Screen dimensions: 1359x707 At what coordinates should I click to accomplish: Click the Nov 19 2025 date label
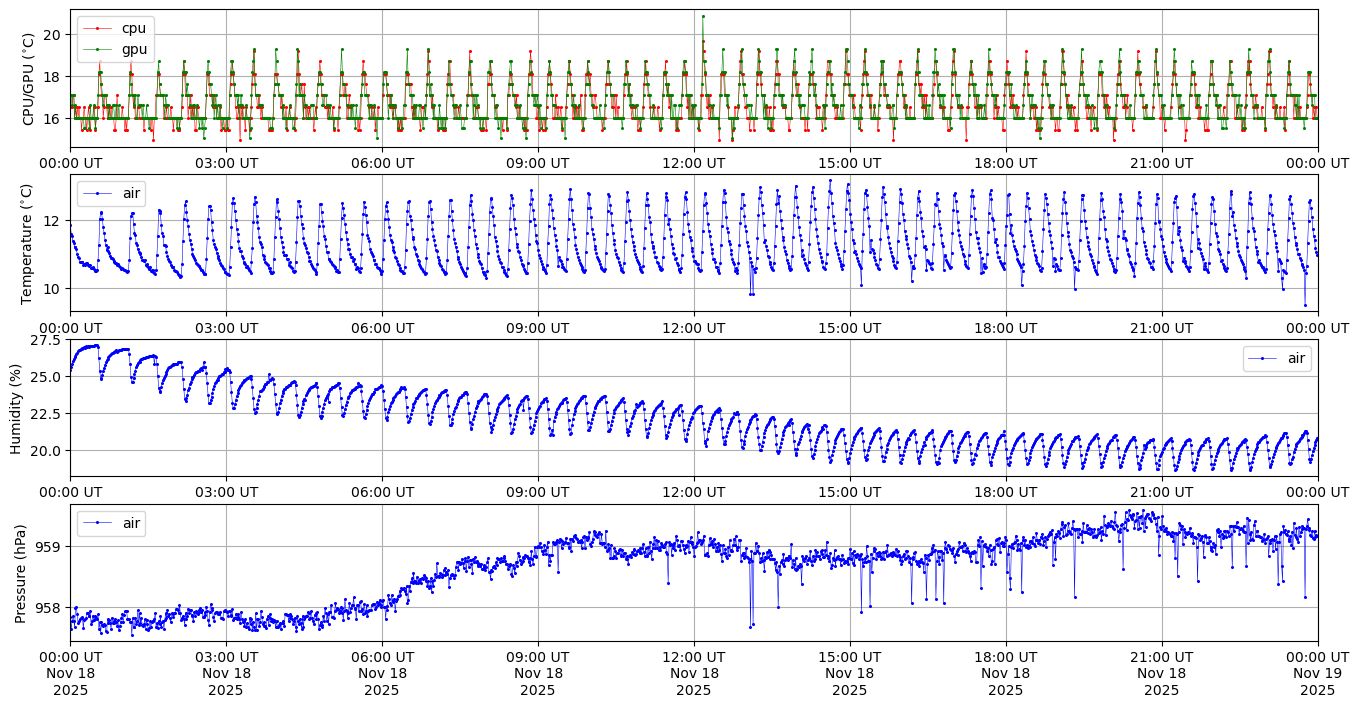(x=1317, y=673)
